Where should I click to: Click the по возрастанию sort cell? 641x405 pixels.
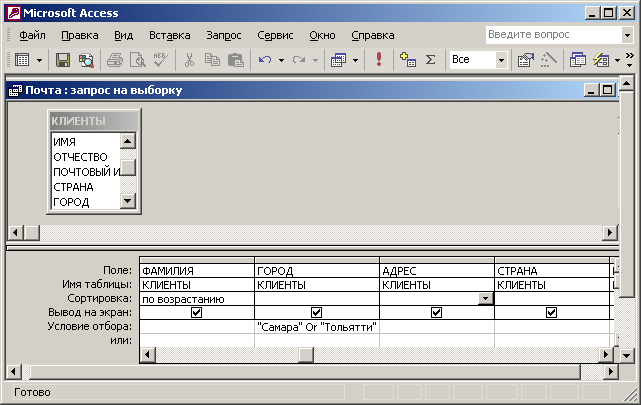(x=197, y=299)
